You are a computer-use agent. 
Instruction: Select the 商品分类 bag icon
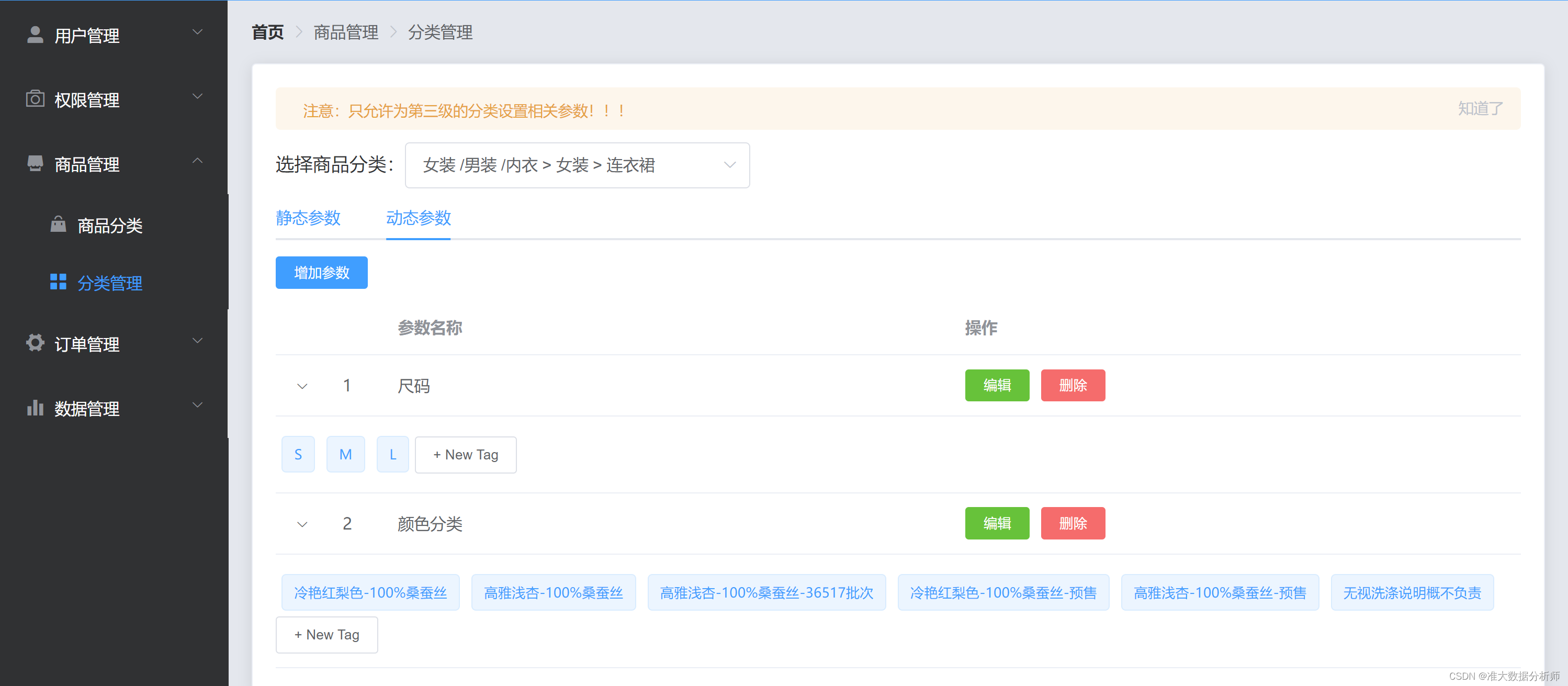point(58,224)
